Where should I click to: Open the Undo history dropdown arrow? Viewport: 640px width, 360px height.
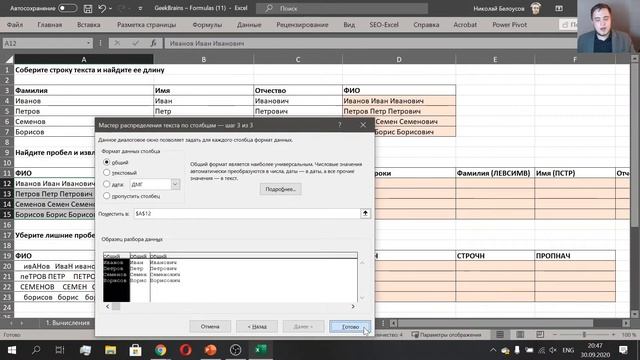pyautogui.click(x=111, y=8)
